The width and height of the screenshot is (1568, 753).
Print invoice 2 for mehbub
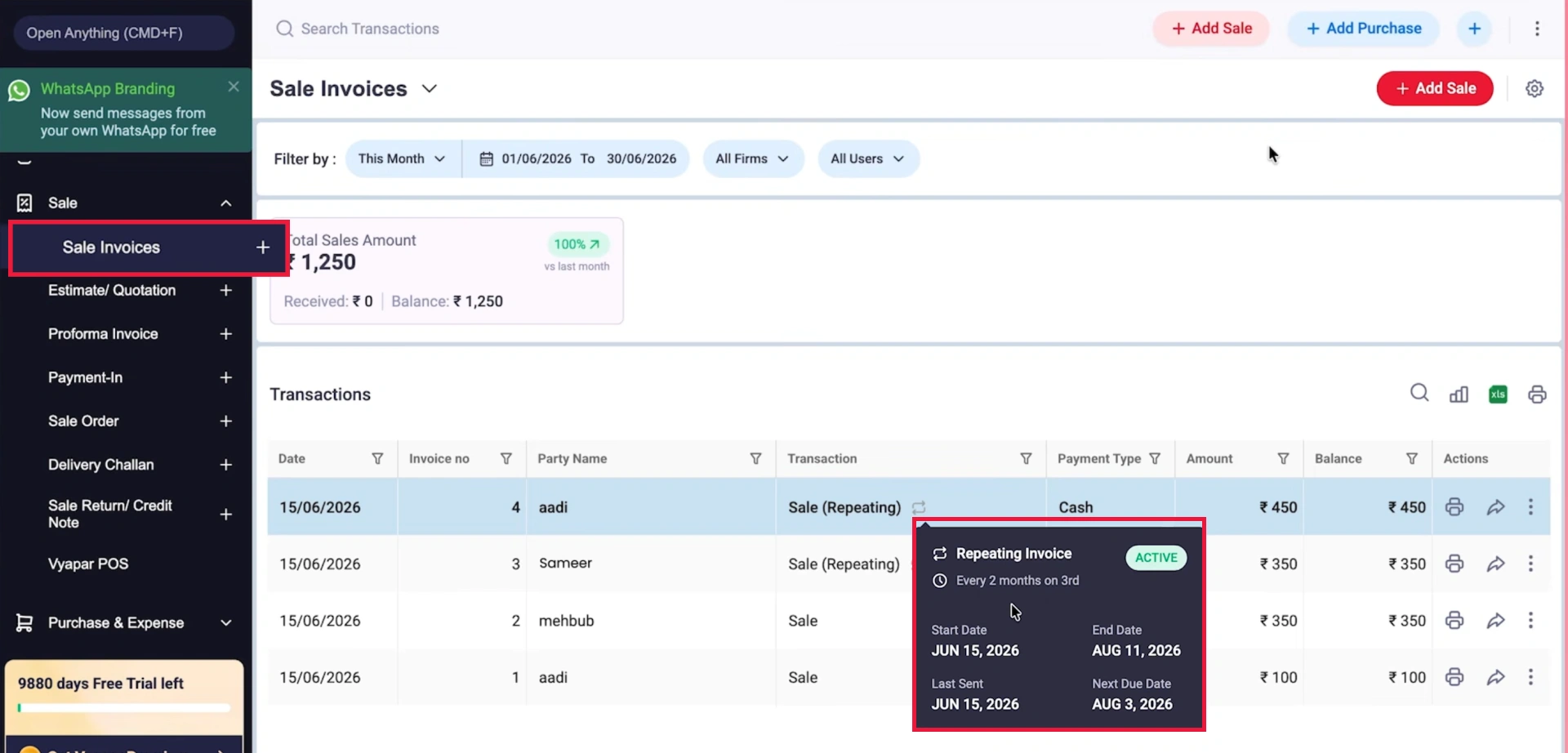coord(1454,620)
